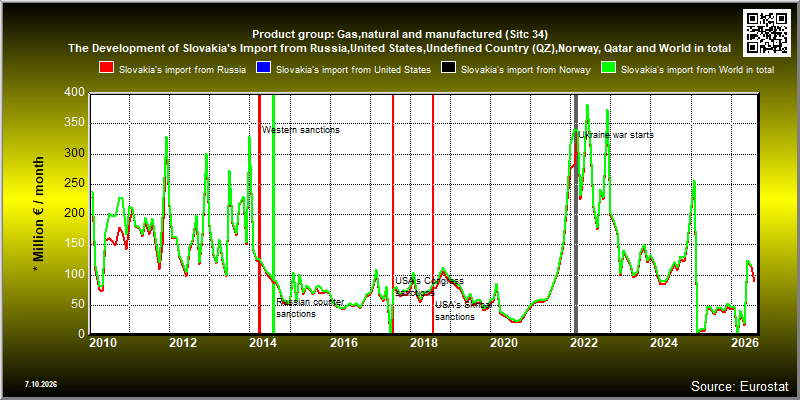The image size is (800, 400).
Task: Click the date '7.10.2026' text
Action: pos(41,384)
